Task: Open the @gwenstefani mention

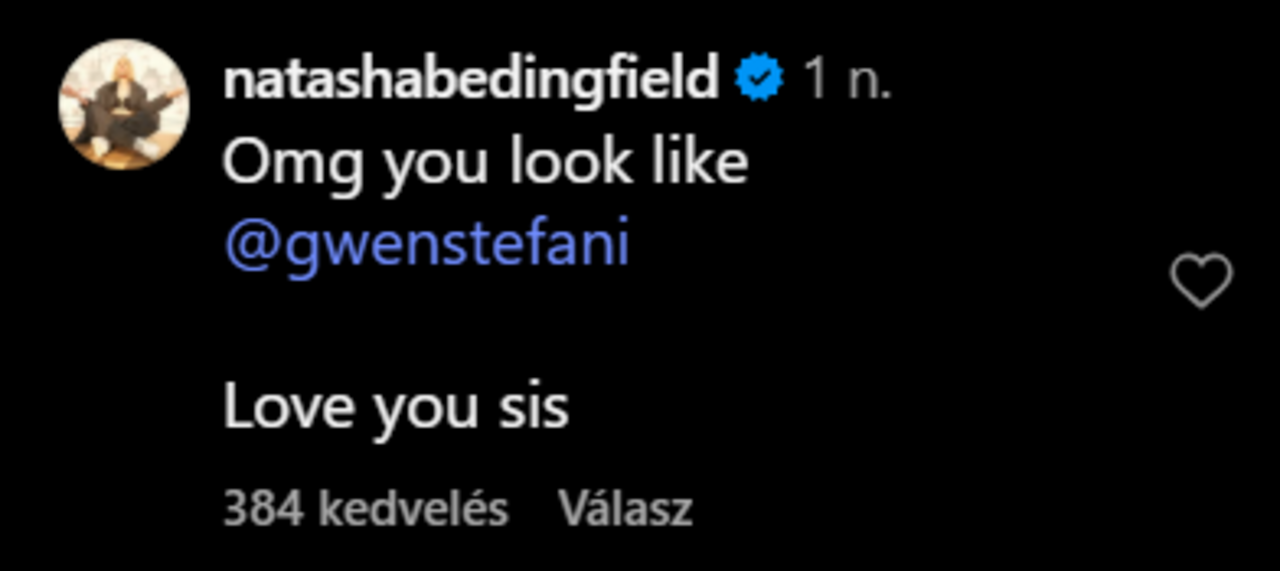Action: [x=427, y=245]
